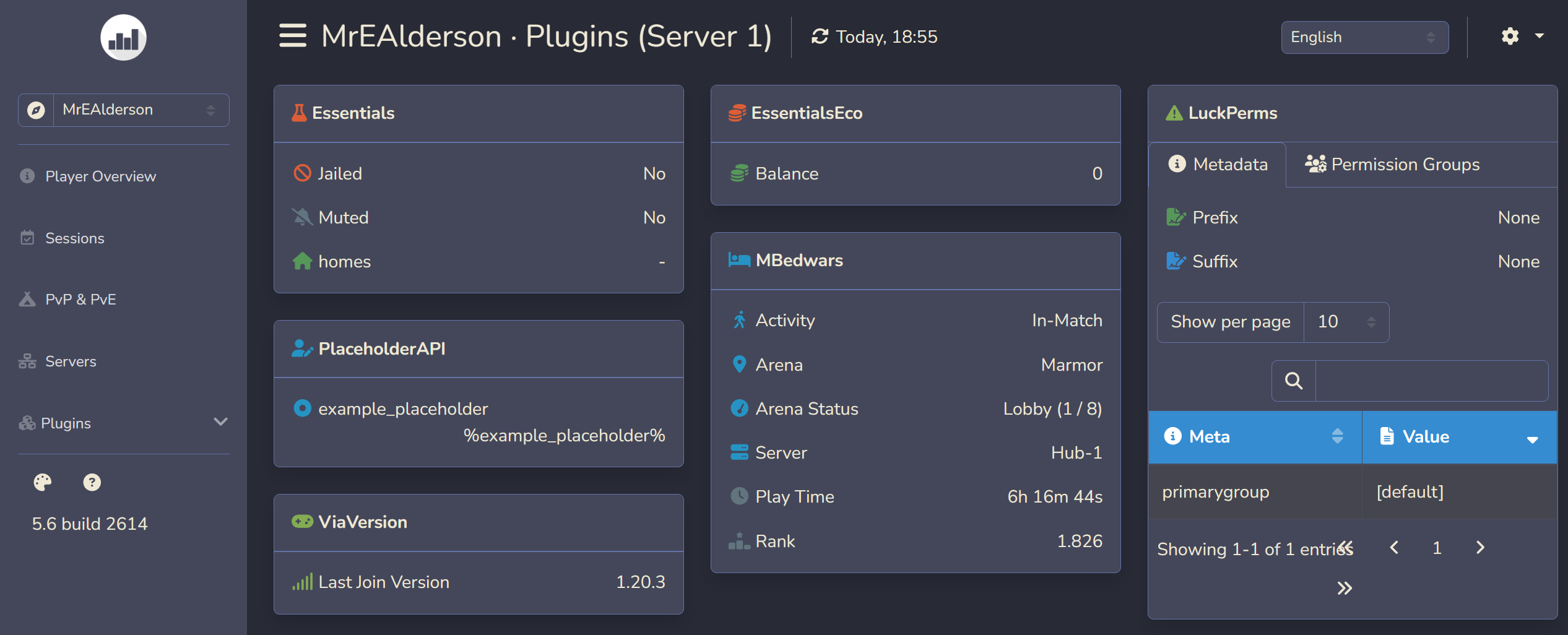
Task: Open Player Overview in the sidebar
Action: [x=100, y=176]
